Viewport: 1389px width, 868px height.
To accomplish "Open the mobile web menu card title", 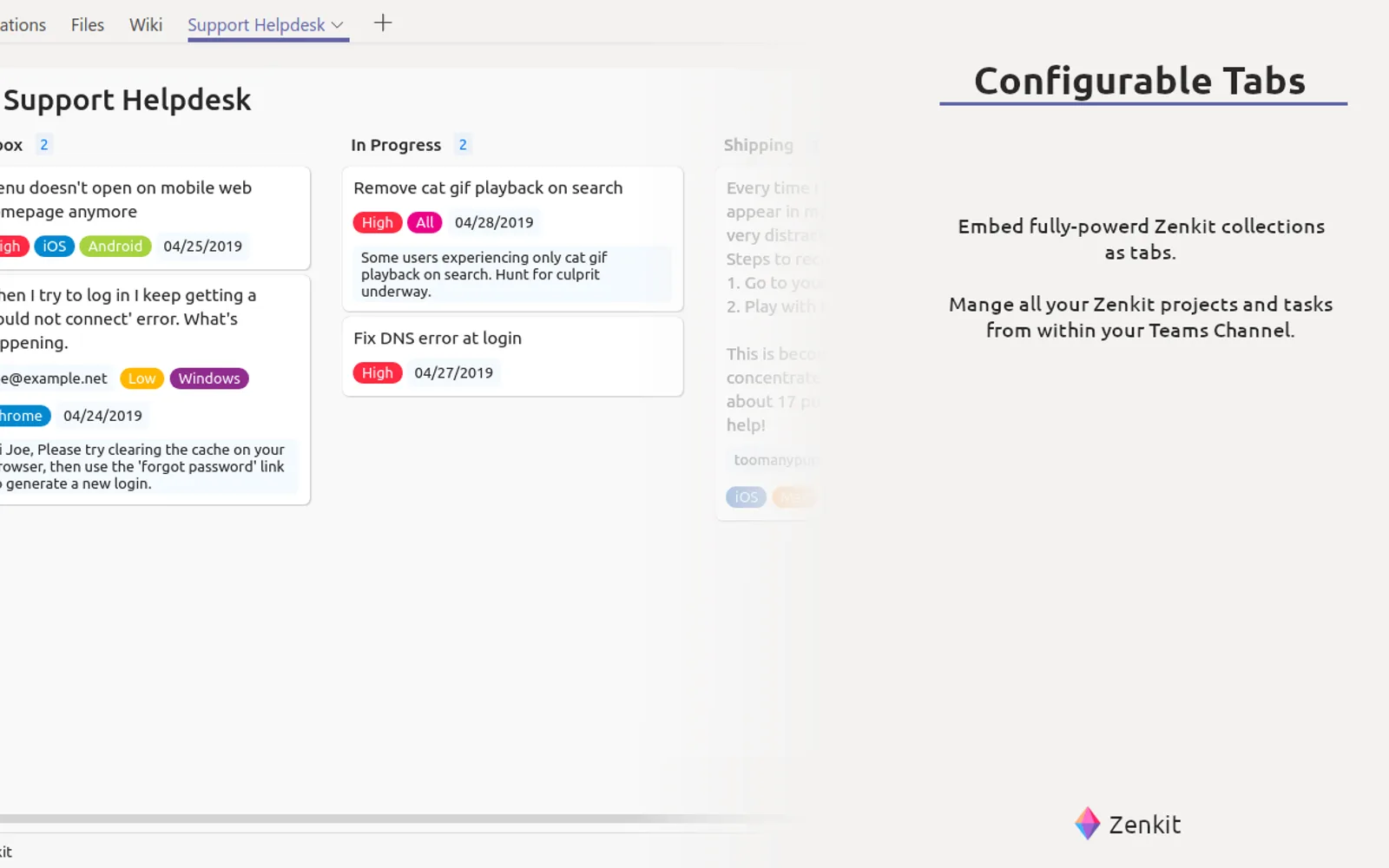I will 126,200.
